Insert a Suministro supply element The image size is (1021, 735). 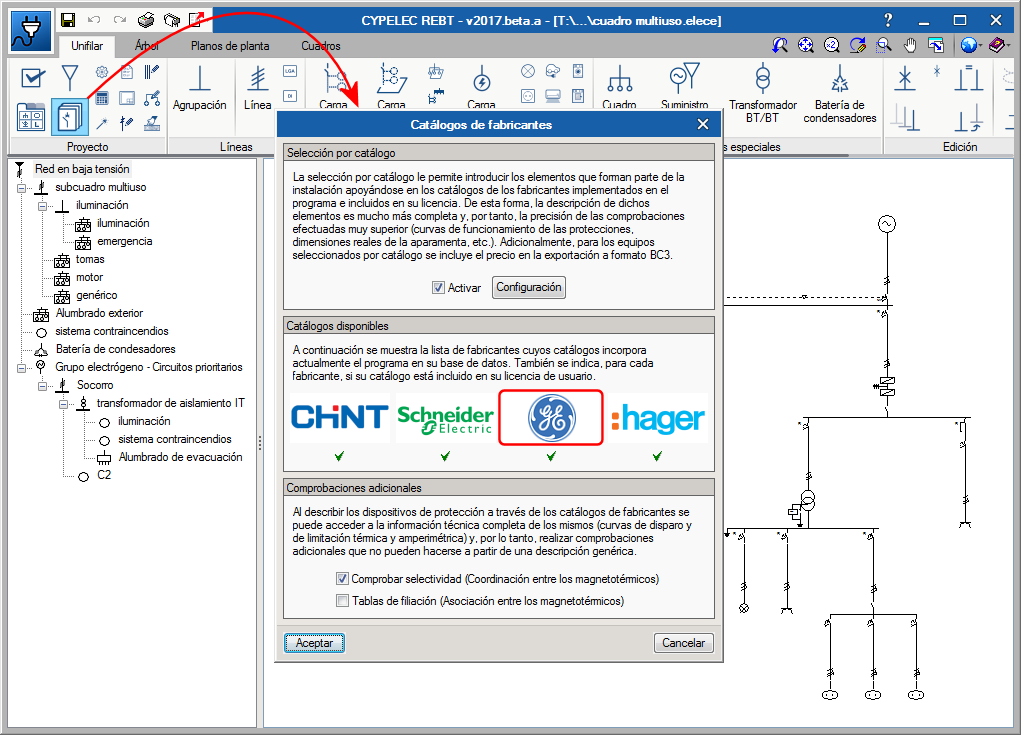point(684,87)
